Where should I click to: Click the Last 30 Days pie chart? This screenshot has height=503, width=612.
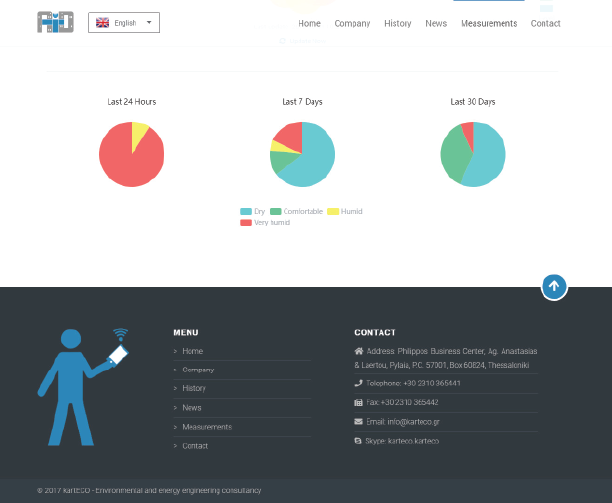tap(473, 154)
